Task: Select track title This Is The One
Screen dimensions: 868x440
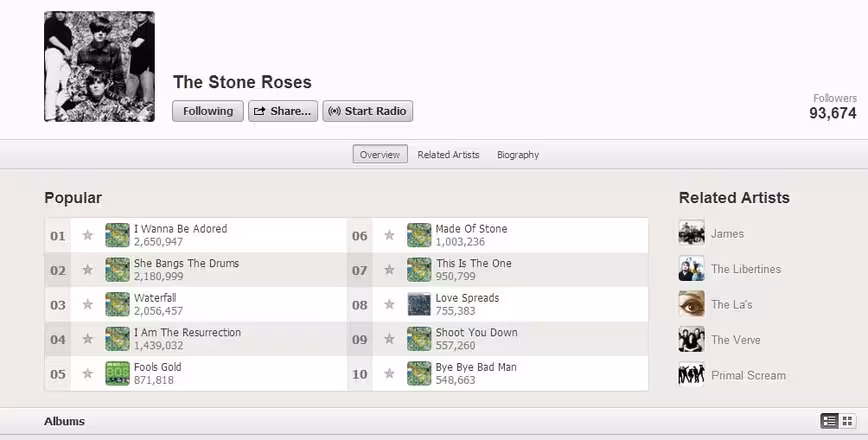Action: (473, 263)
